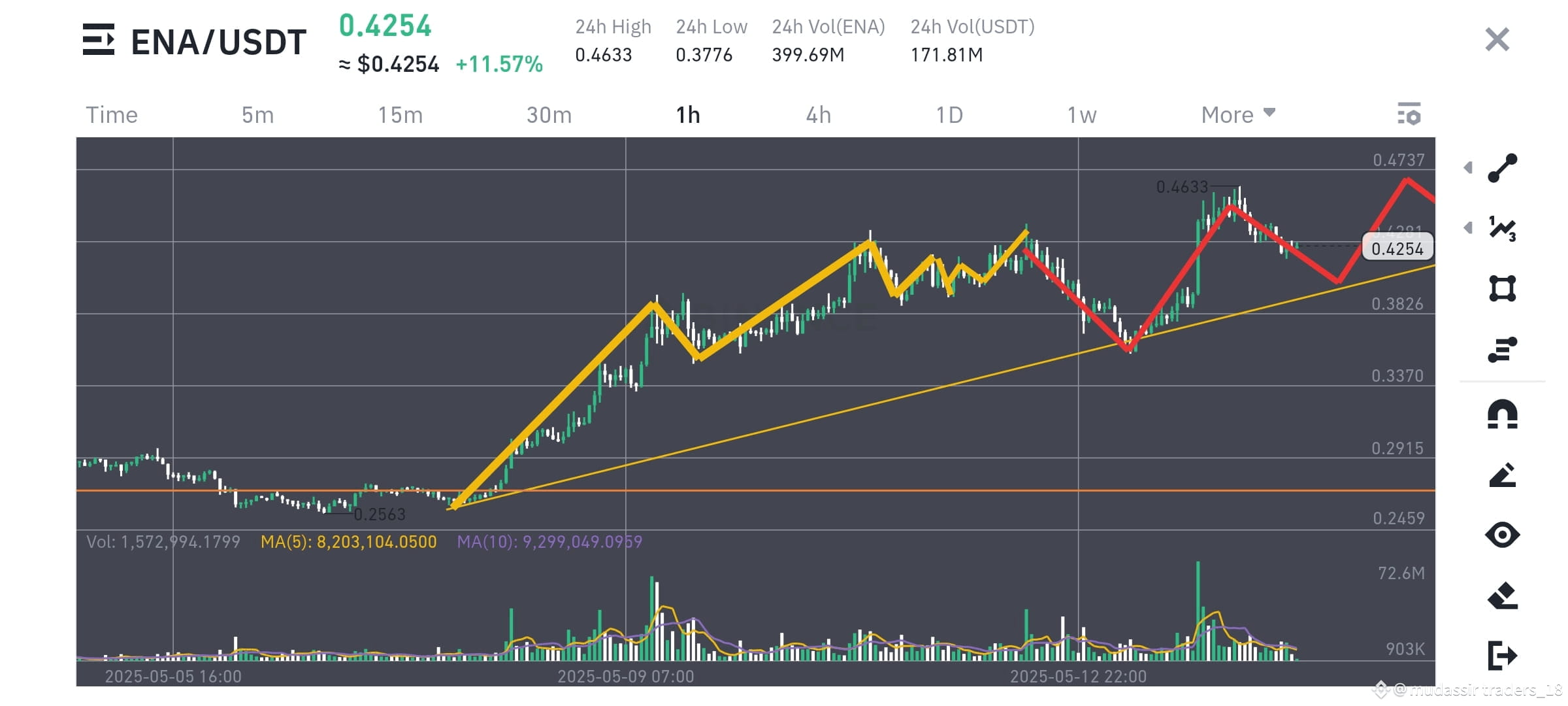
Task: Select the position measure tool
Action: click(x=1502, y=349)
